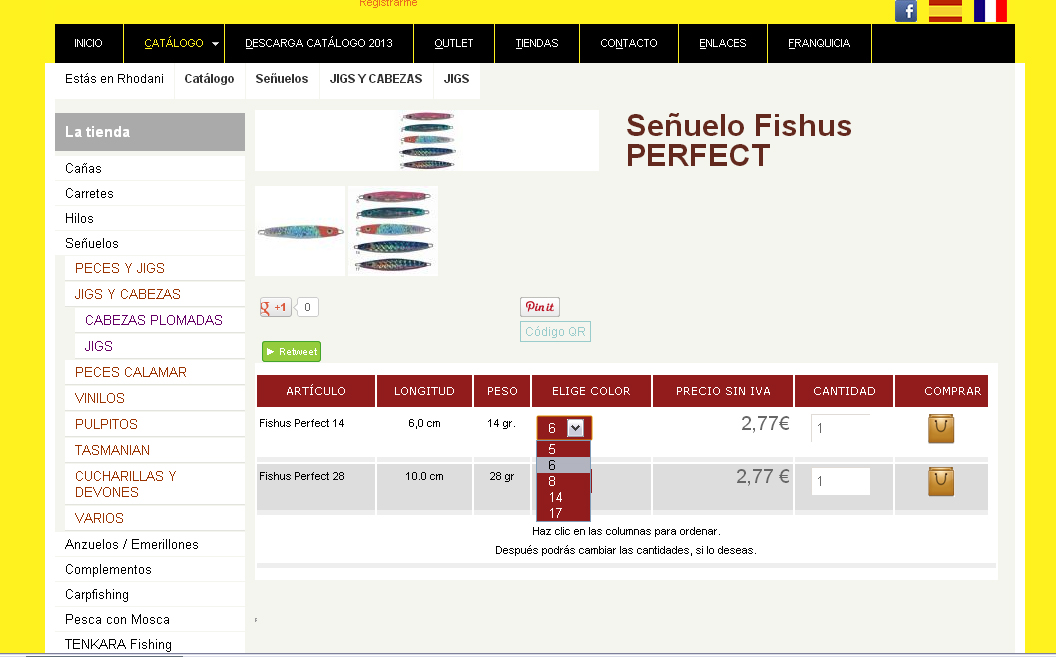Open the Código QR button
The height and width of the screenshot is (657, 1056).
[x=555, y=331]
